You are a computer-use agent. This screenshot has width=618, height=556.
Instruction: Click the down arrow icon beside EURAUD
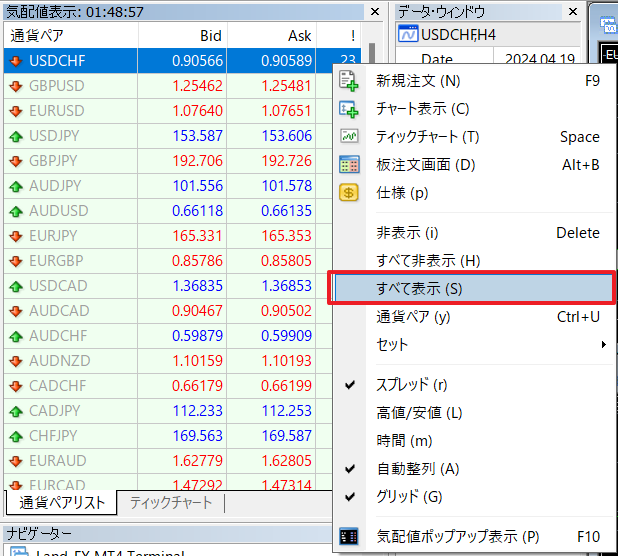16,461
